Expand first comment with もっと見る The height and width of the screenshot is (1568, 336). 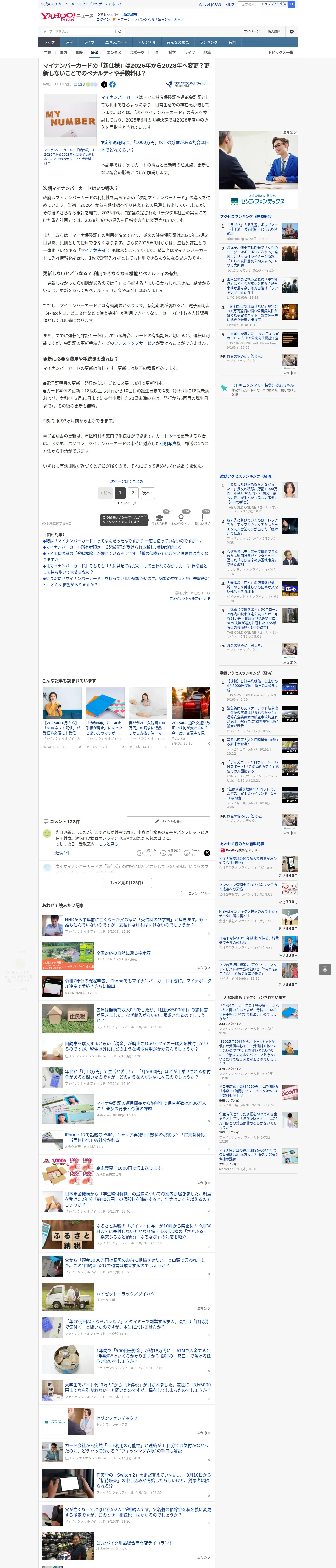[109, 844]
